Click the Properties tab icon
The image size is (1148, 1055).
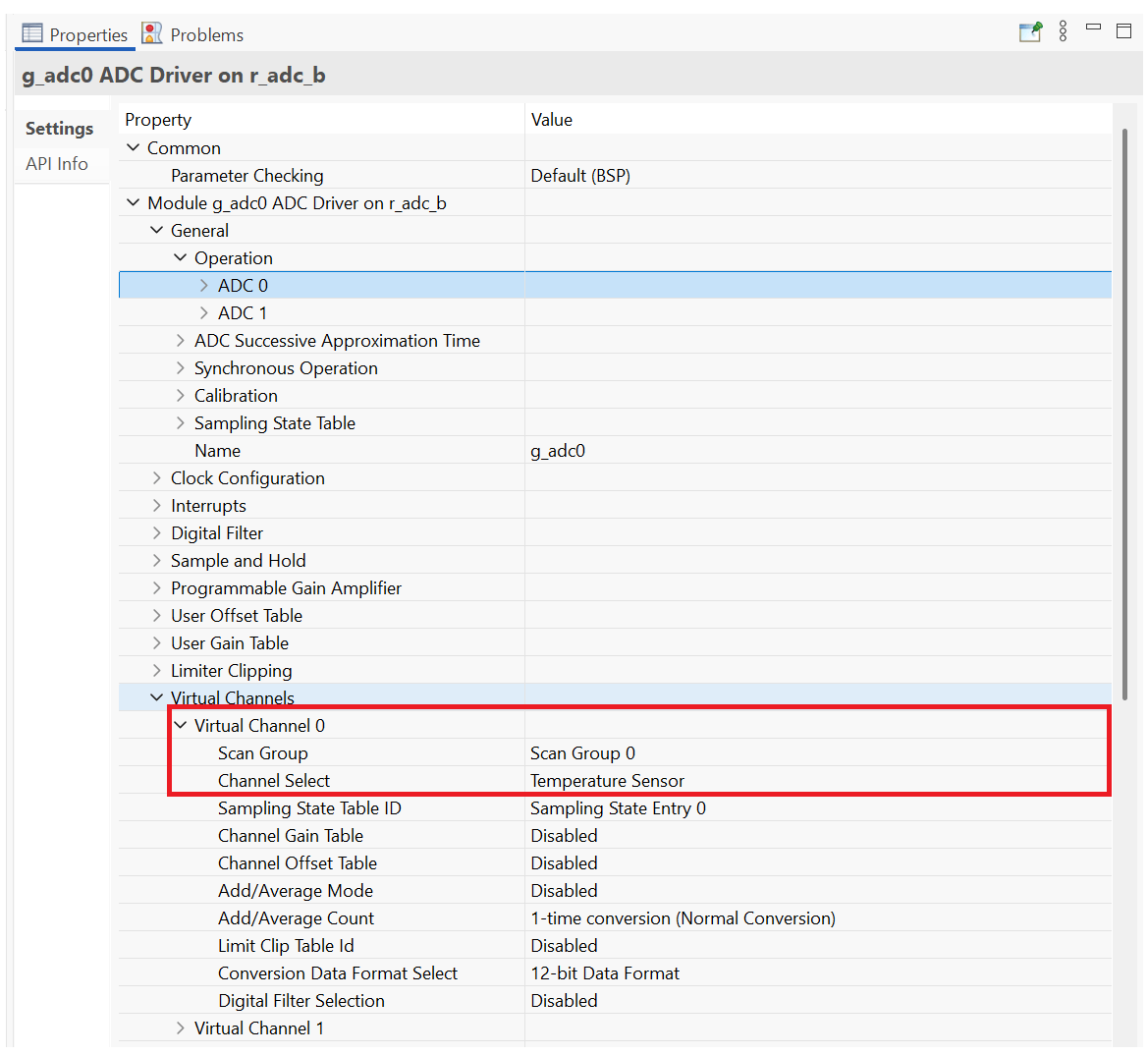click(x=32, y=33)
